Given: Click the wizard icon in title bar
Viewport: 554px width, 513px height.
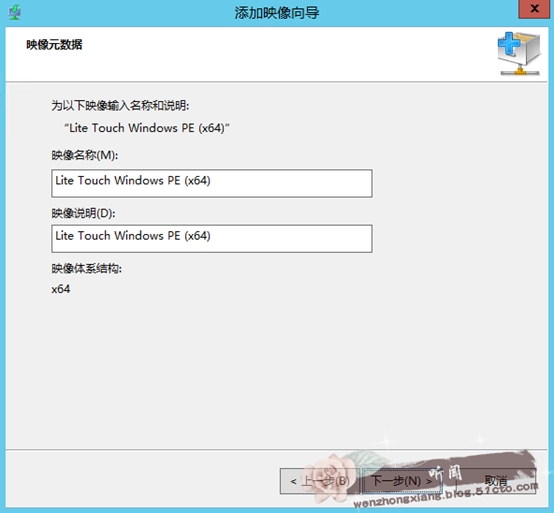Looking at the screenshot, I should (x=14, y=13).
